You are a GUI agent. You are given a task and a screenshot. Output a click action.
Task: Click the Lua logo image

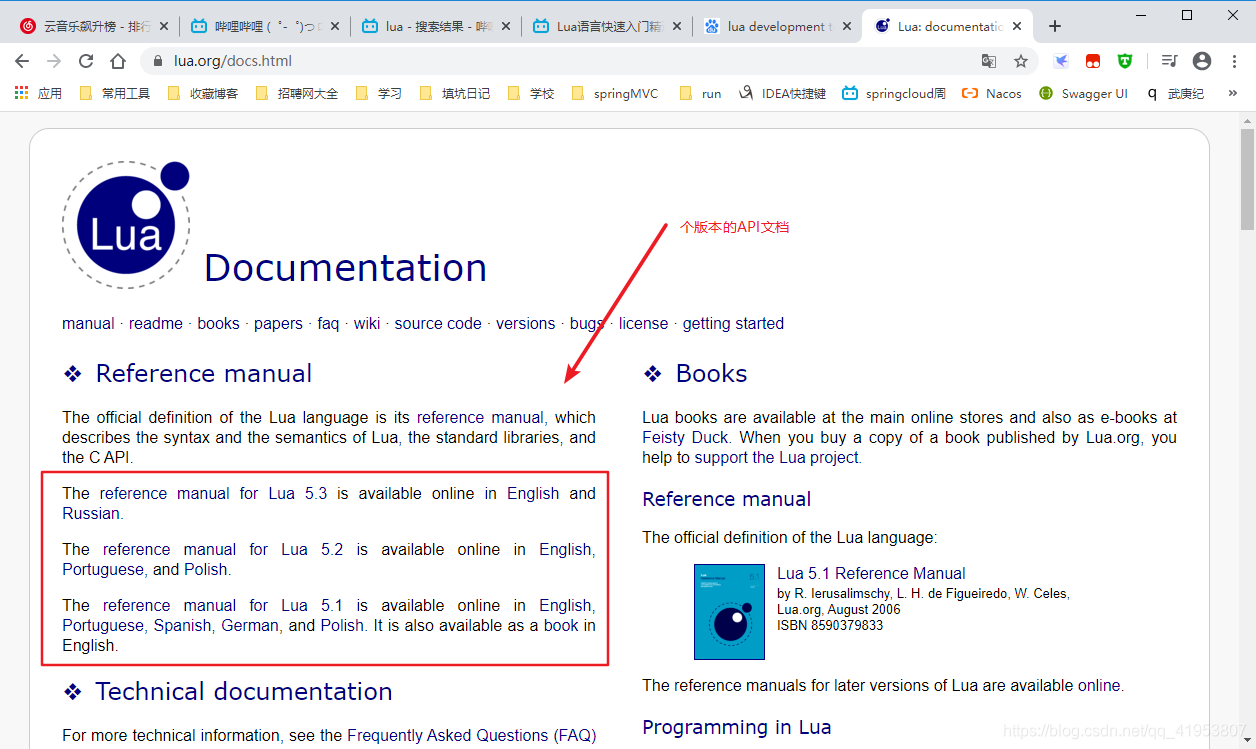pyautogui.click(x=126, y=225)
